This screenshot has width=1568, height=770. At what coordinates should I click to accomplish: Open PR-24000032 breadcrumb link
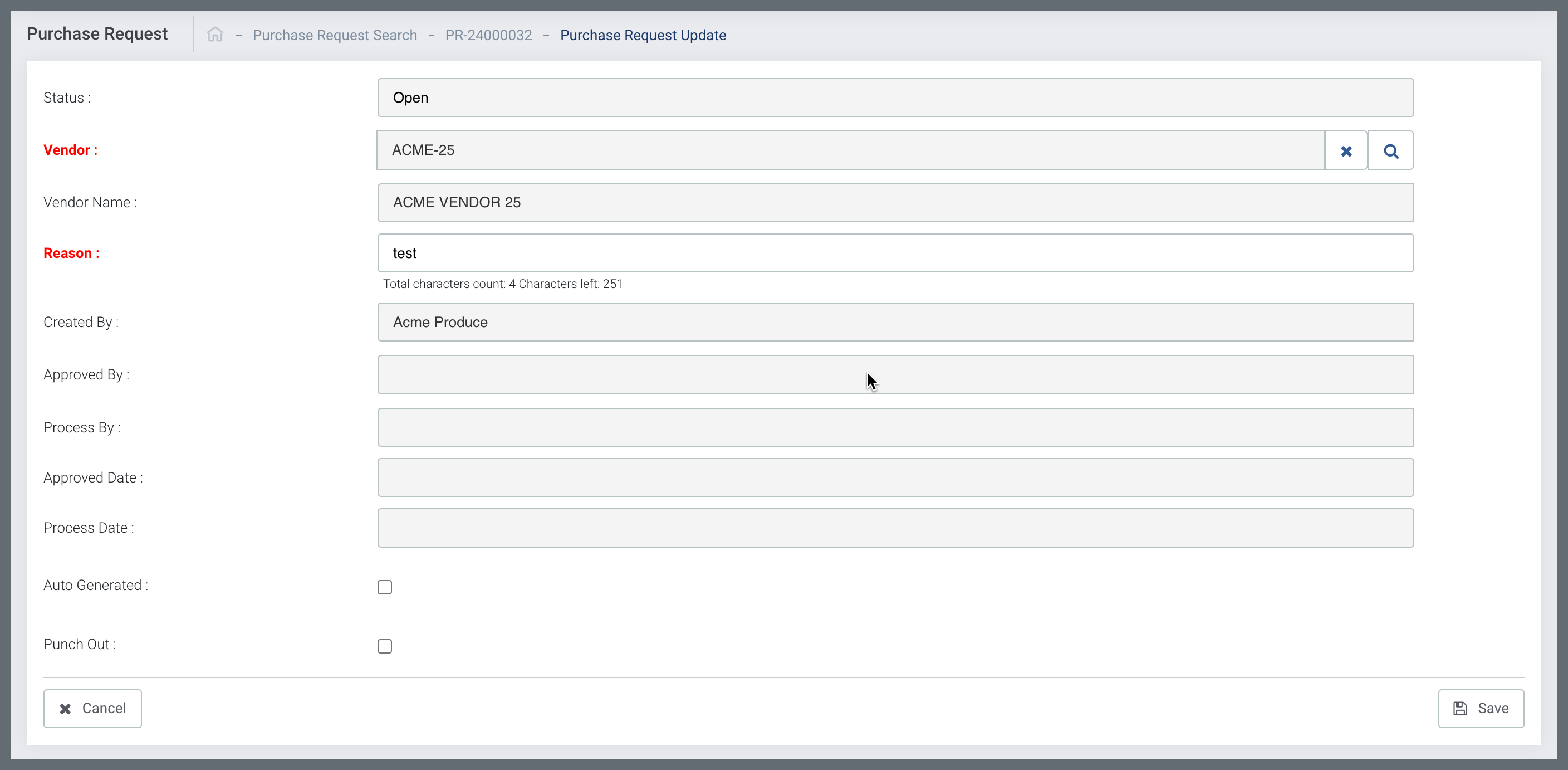tap(488, 35)
